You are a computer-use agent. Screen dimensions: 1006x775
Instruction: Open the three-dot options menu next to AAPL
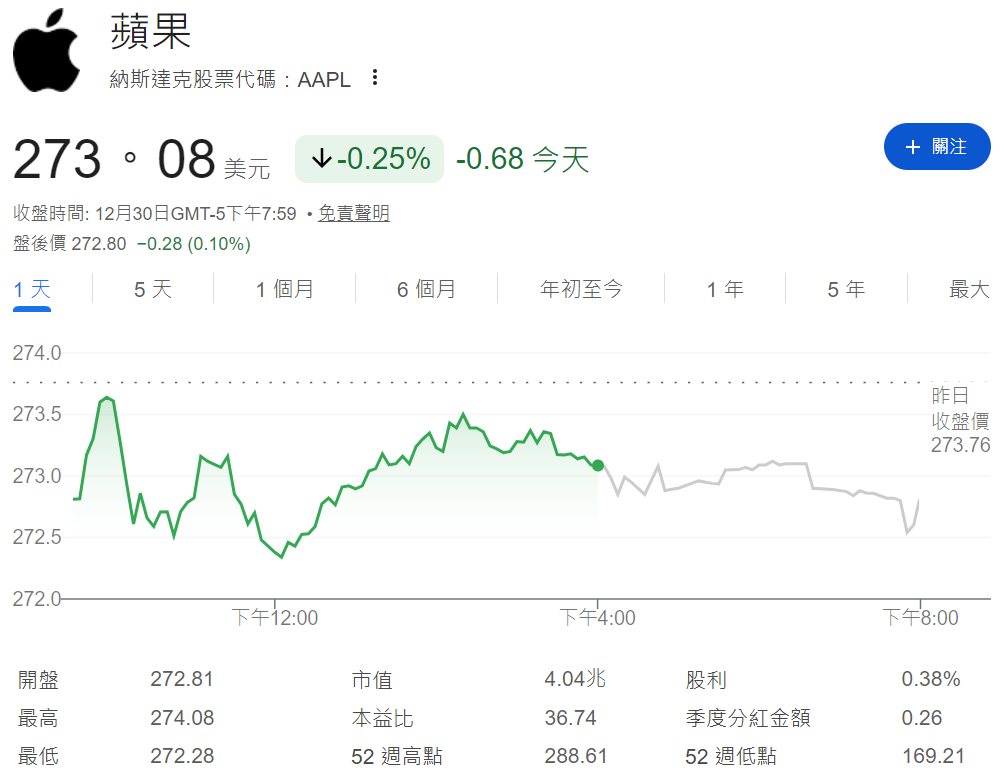[373, 79]
